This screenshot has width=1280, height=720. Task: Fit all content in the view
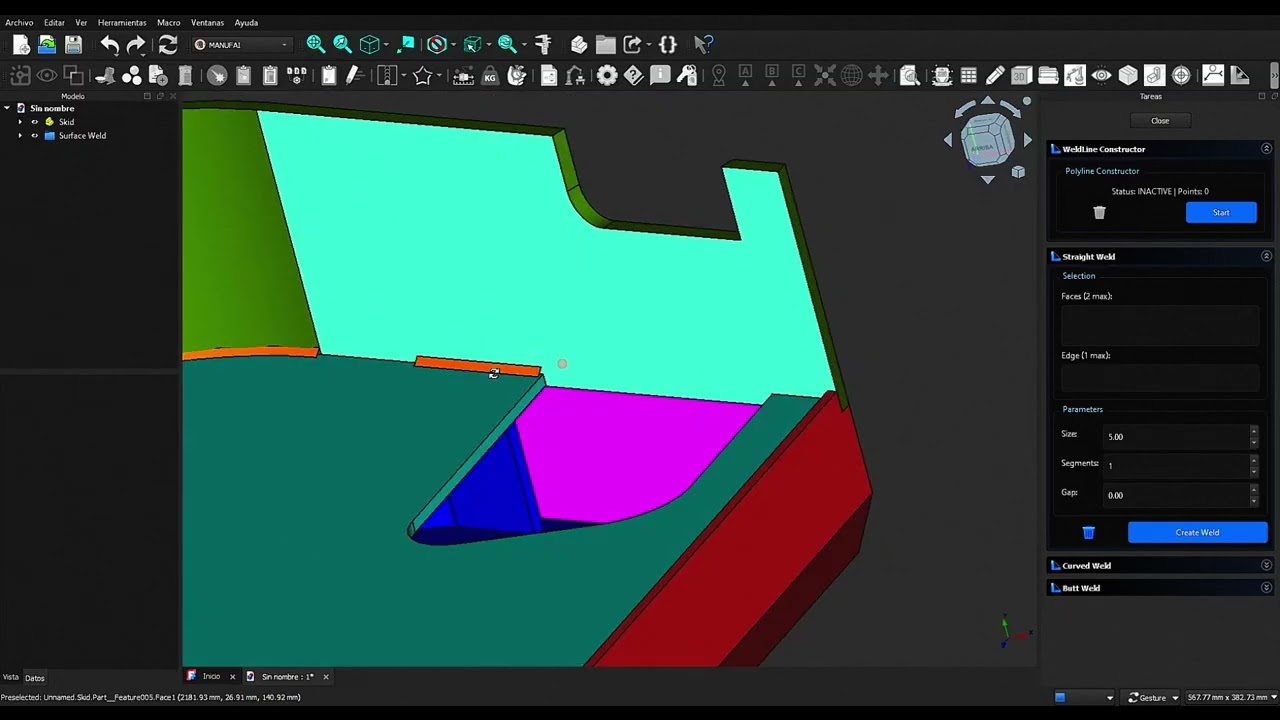[315, 44]
